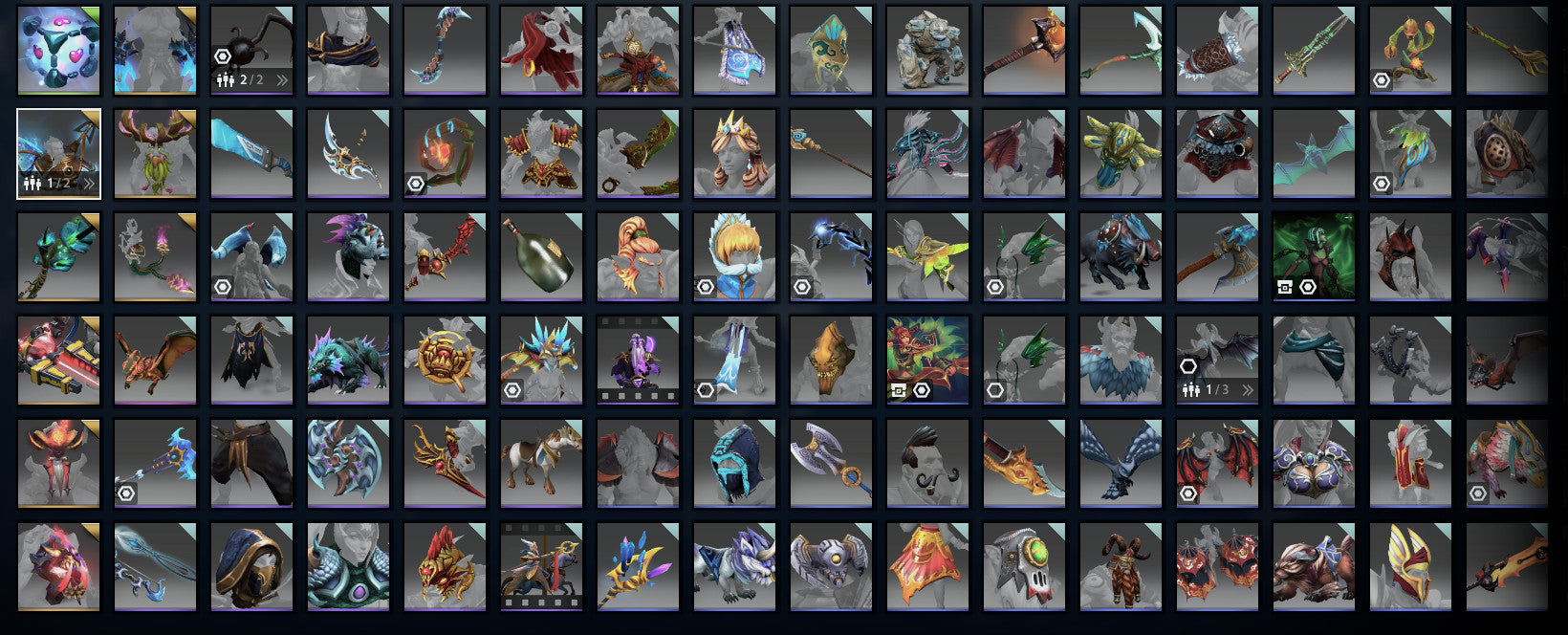The height and width of the screenshot is (635, 1568).
Task: Pick the mustache and black hair item
Action: (927, 463)
